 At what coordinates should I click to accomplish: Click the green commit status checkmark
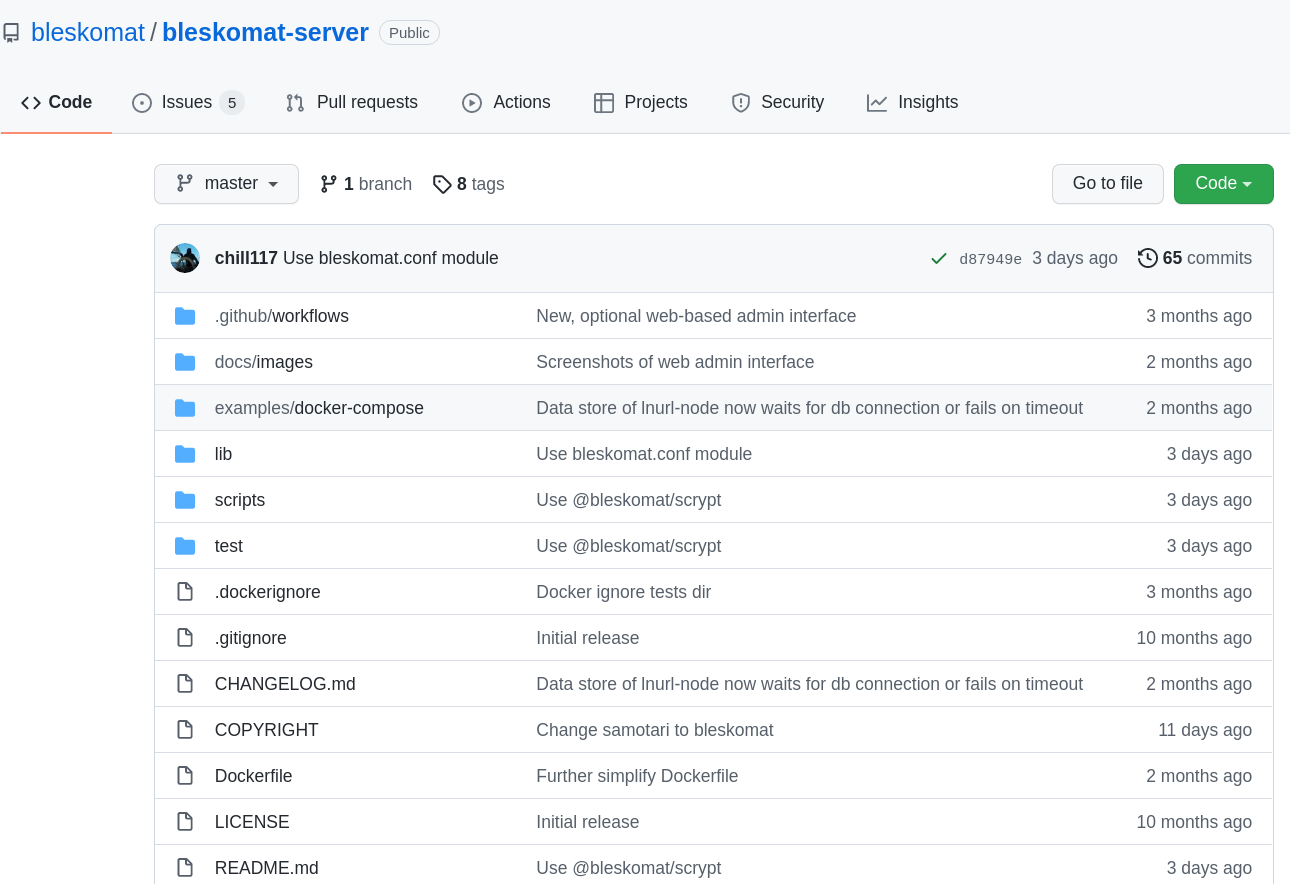coord(938,259)
